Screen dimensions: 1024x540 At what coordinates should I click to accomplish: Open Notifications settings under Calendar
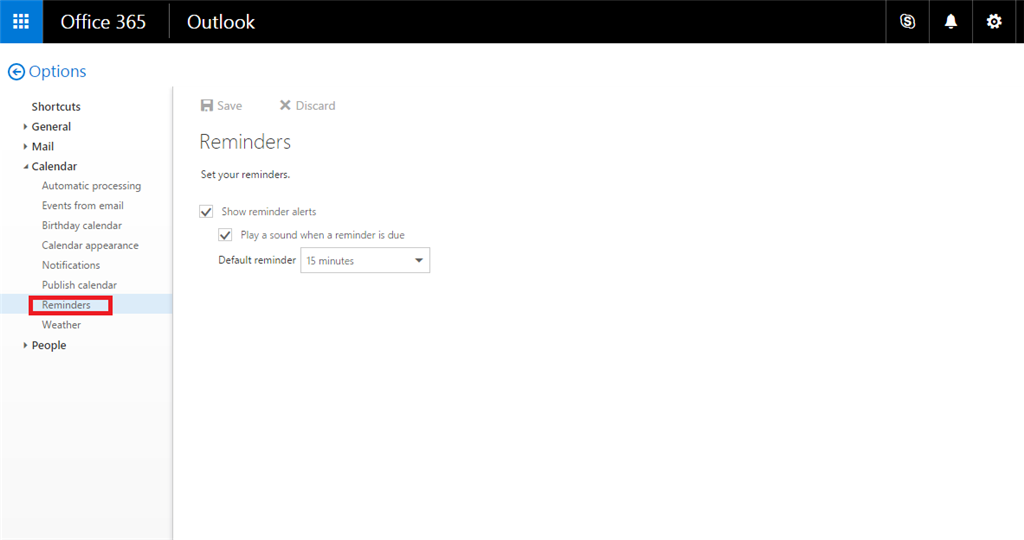point(71,265)
